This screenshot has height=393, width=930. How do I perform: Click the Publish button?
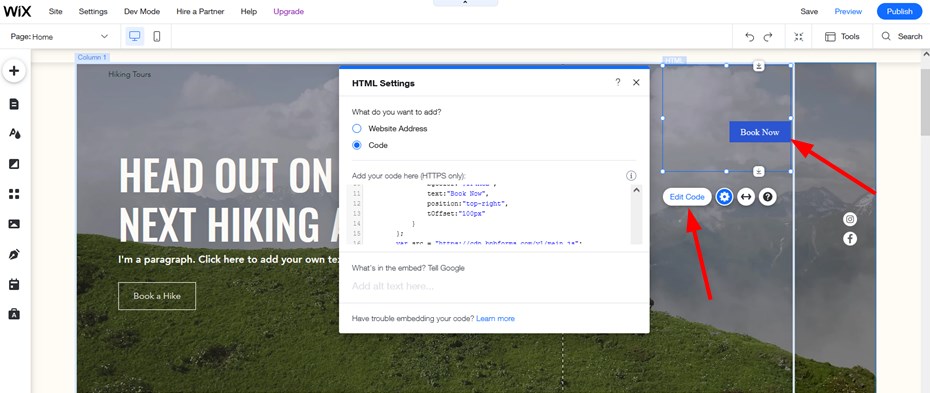pos(900,11)
